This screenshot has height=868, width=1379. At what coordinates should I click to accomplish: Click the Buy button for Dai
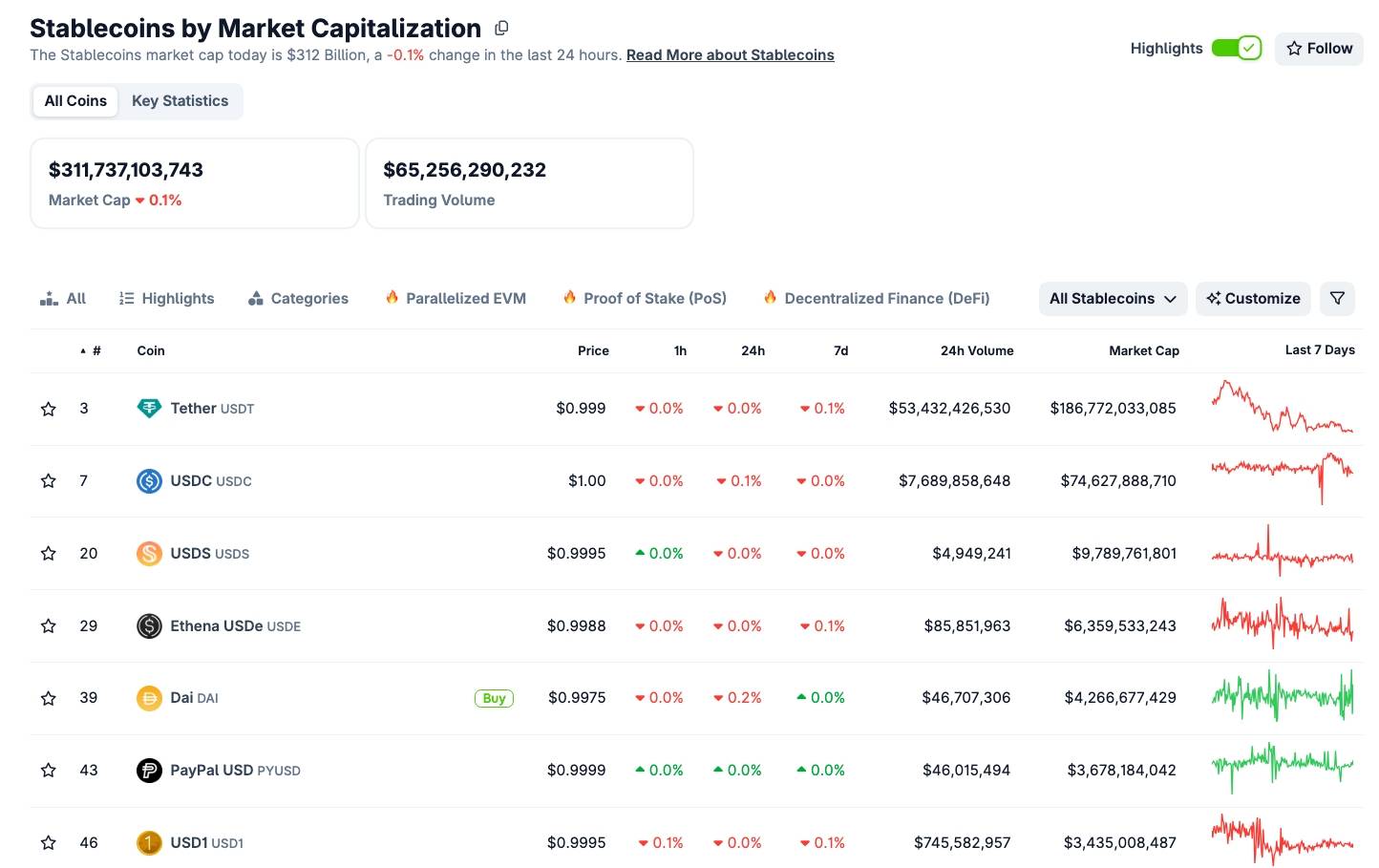[x=494, y=699]
